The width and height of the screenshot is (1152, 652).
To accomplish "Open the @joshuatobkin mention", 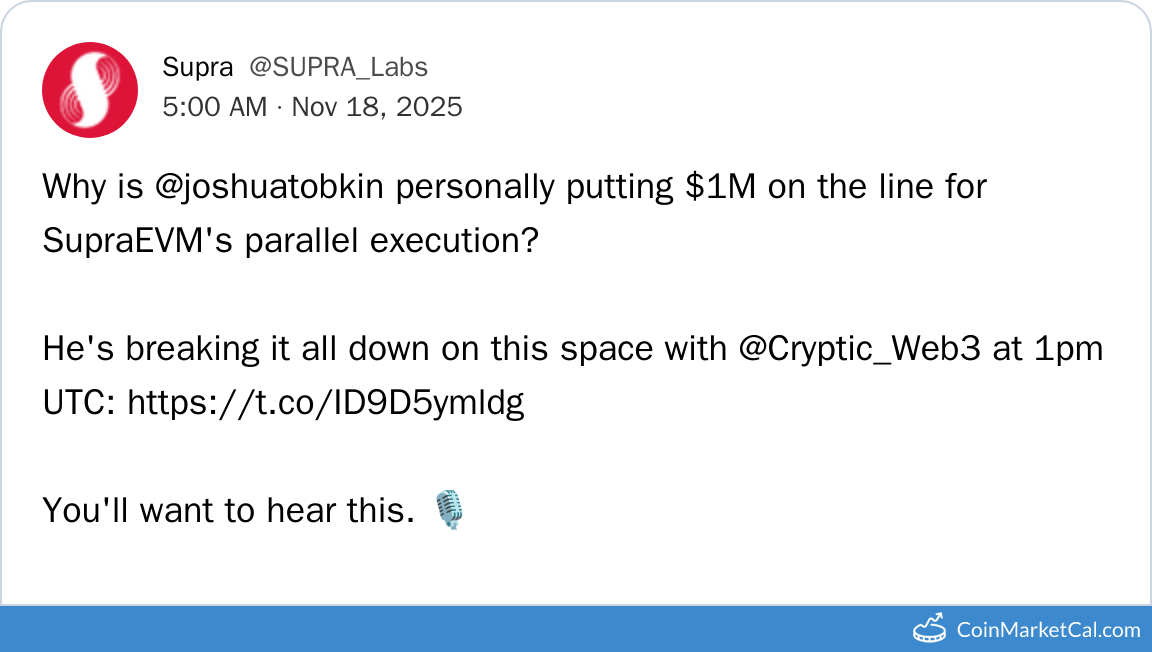I will click(266, 187).
